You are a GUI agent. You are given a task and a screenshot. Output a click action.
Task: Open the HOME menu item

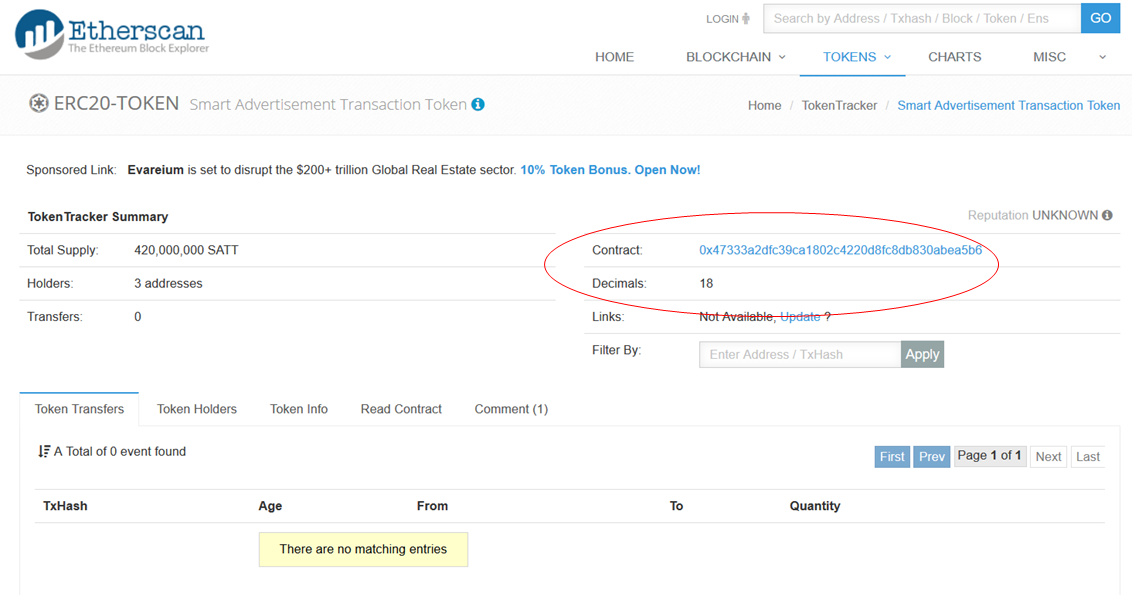pyautogui.click(x=614, y=57)
